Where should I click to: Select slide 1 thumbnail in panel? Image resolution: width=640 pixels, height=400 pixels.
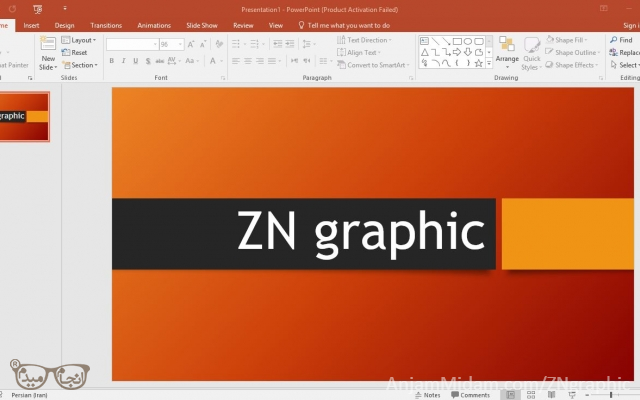[24, 117]
